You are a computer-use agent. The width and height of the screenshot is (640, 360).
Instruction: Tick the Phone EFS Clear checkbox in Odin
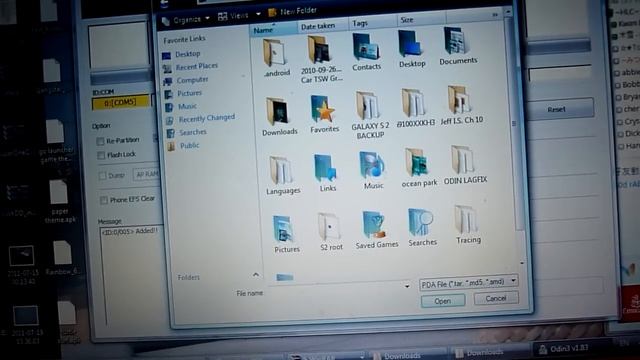click(104, 200)
